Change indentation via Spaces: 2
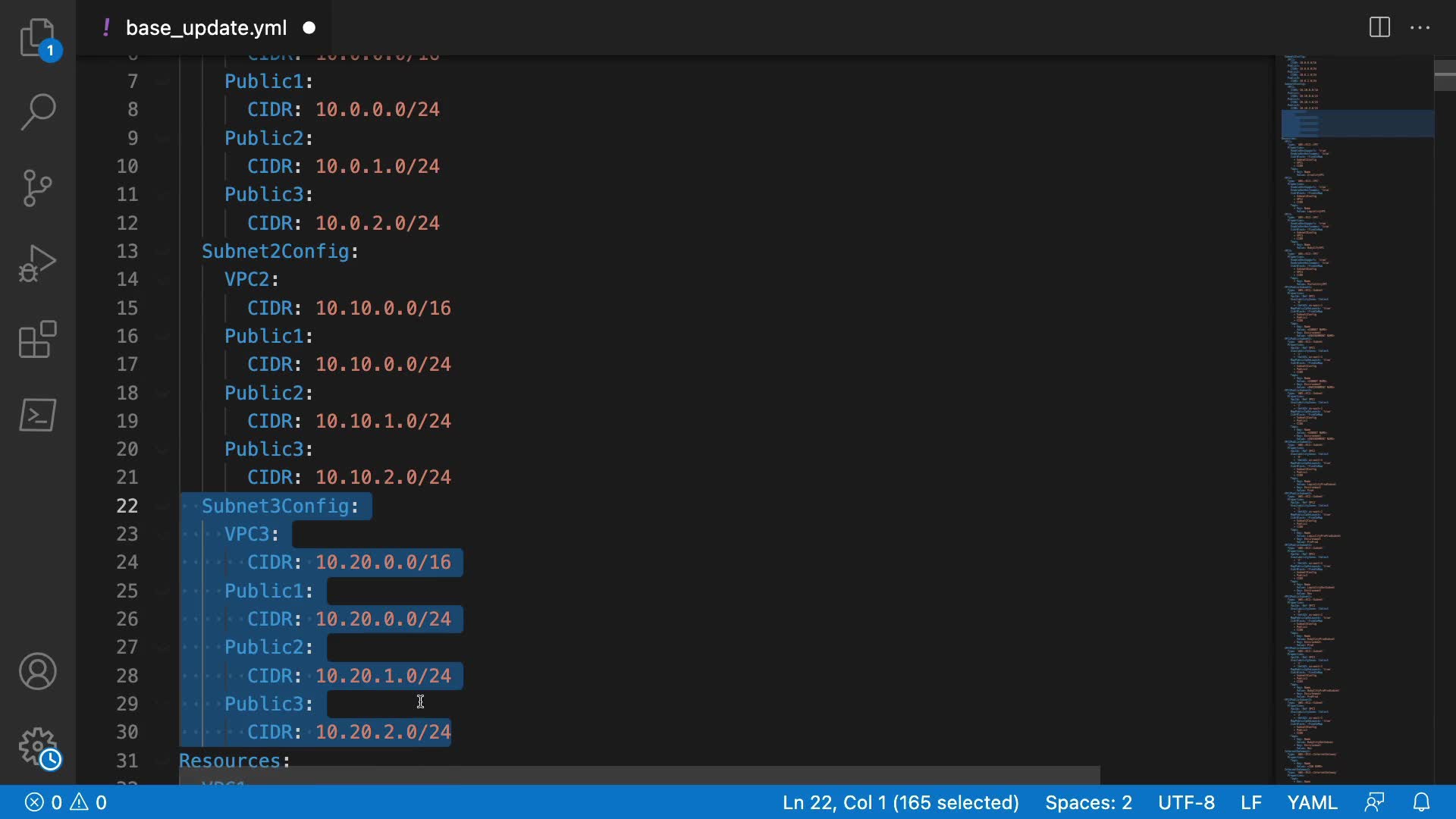 1088,802
